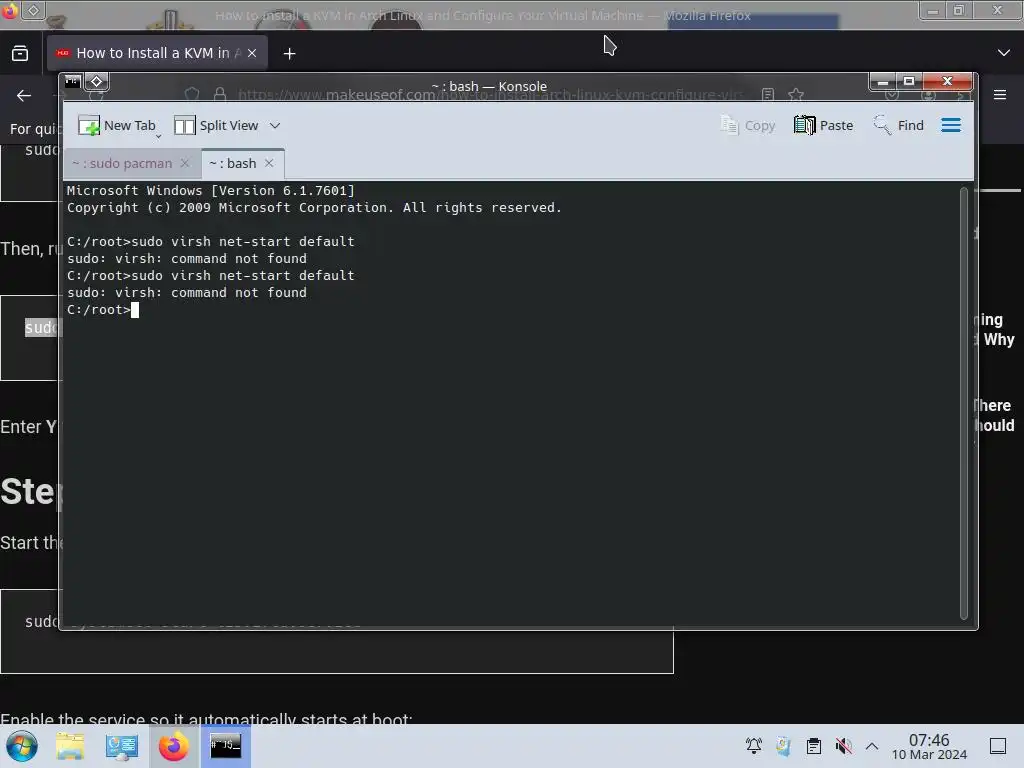Paste clipboard into Konsole terminal
The width and height of the screenshot is (1024, 768).
[824, 125]
